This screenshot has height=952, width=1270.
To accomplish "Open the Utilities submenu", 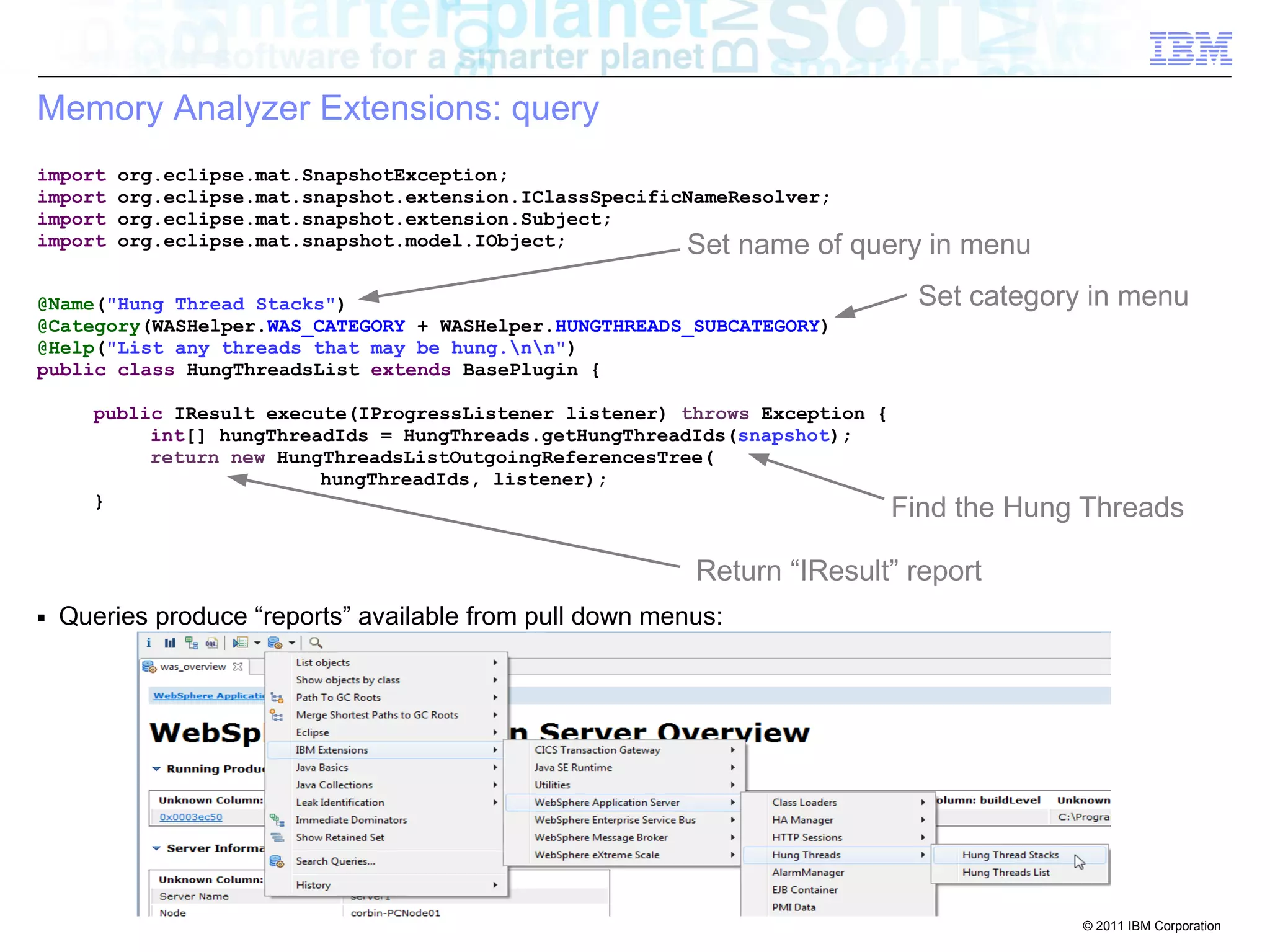I will [624, 785].
